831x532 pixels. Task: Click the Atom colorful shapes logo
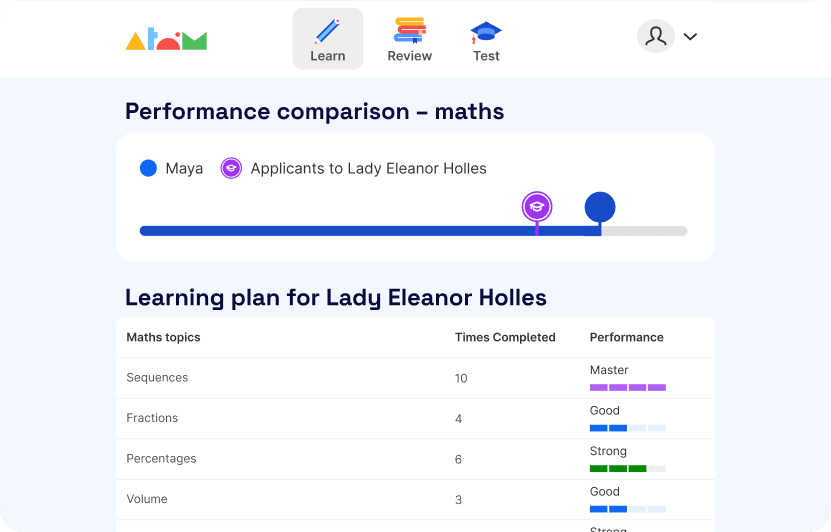tap(166, 39)
